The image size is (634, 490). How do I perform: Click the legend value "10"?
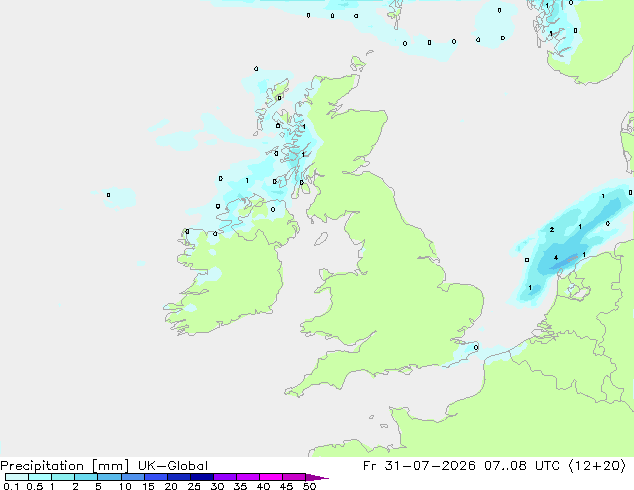125,486
